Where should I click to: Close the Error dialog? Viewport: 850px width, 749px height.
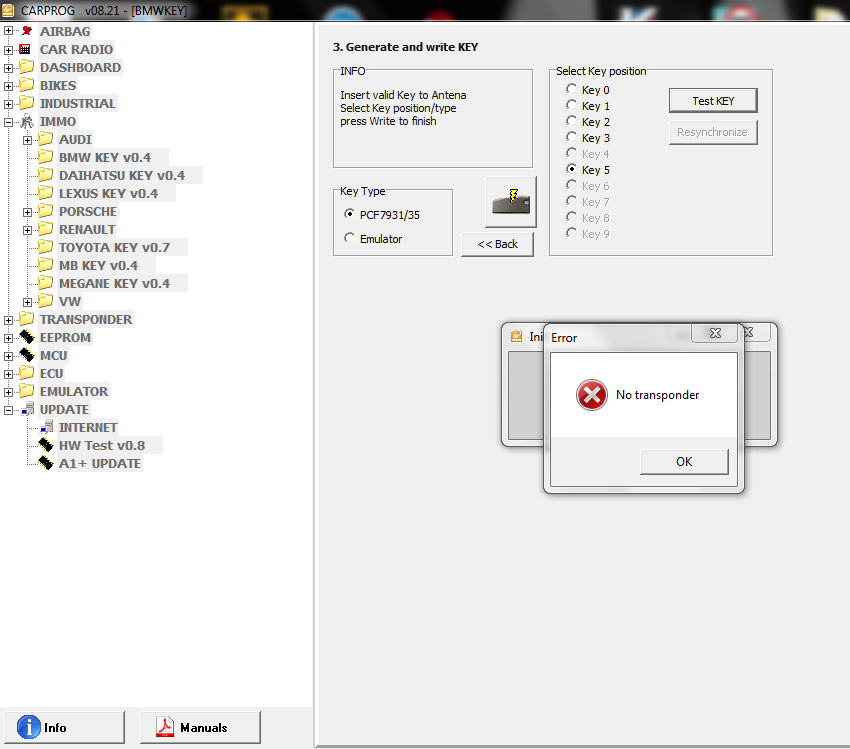point(715,333)
